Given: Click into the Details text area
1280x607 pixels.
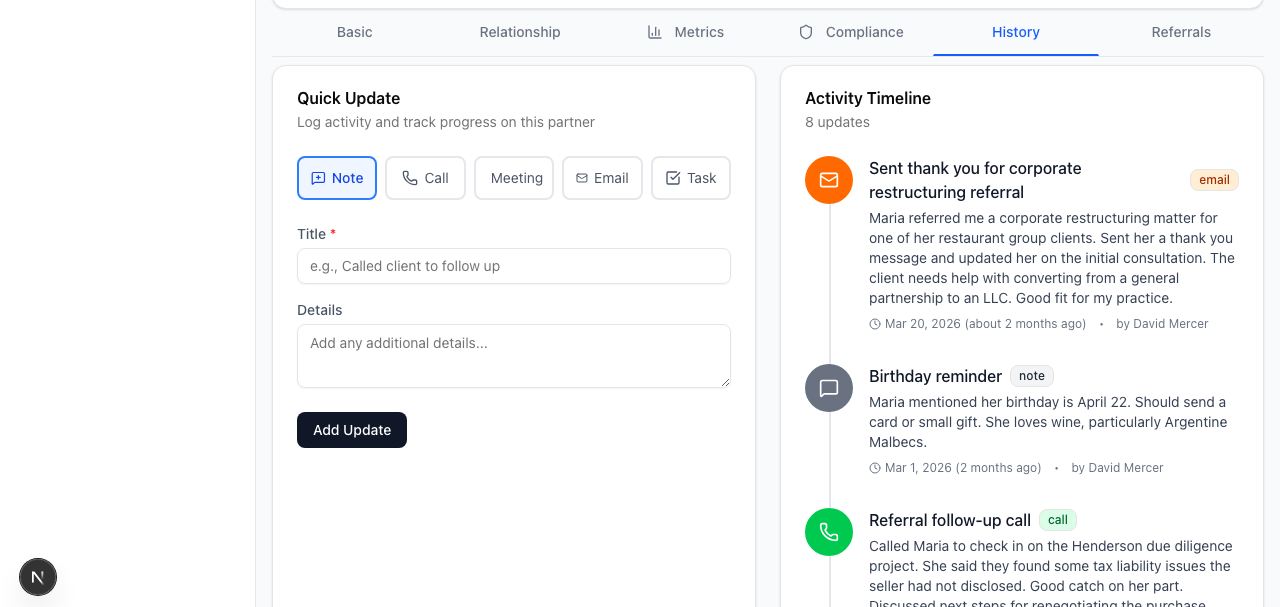Looking at the screenshot, I should (x=514, y=356).
